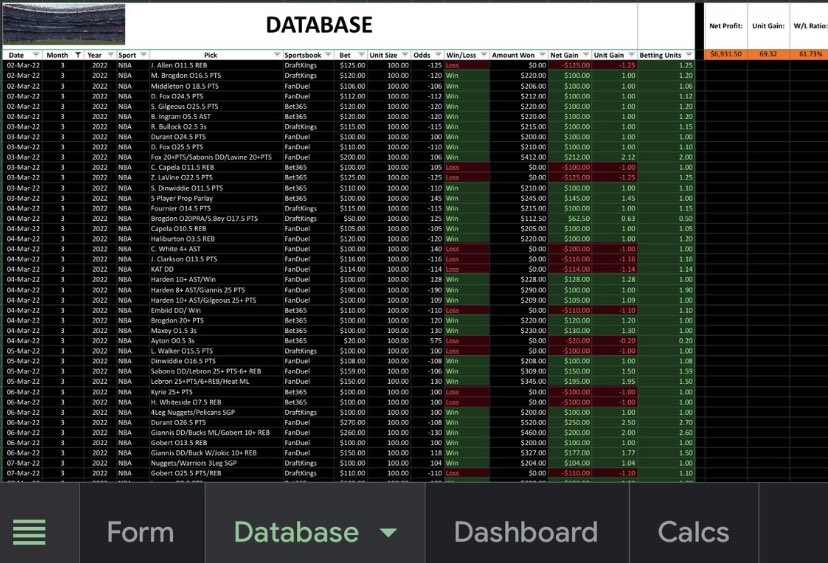Select the Database sheet tab
This screenshot has height=563, width=828.
pyautogui.click(x=296, y=531)
